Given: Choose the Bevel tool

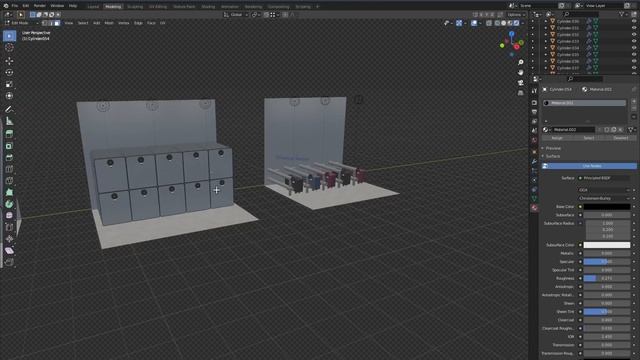Looking at the screenshot, I should (x=9, y=158).
